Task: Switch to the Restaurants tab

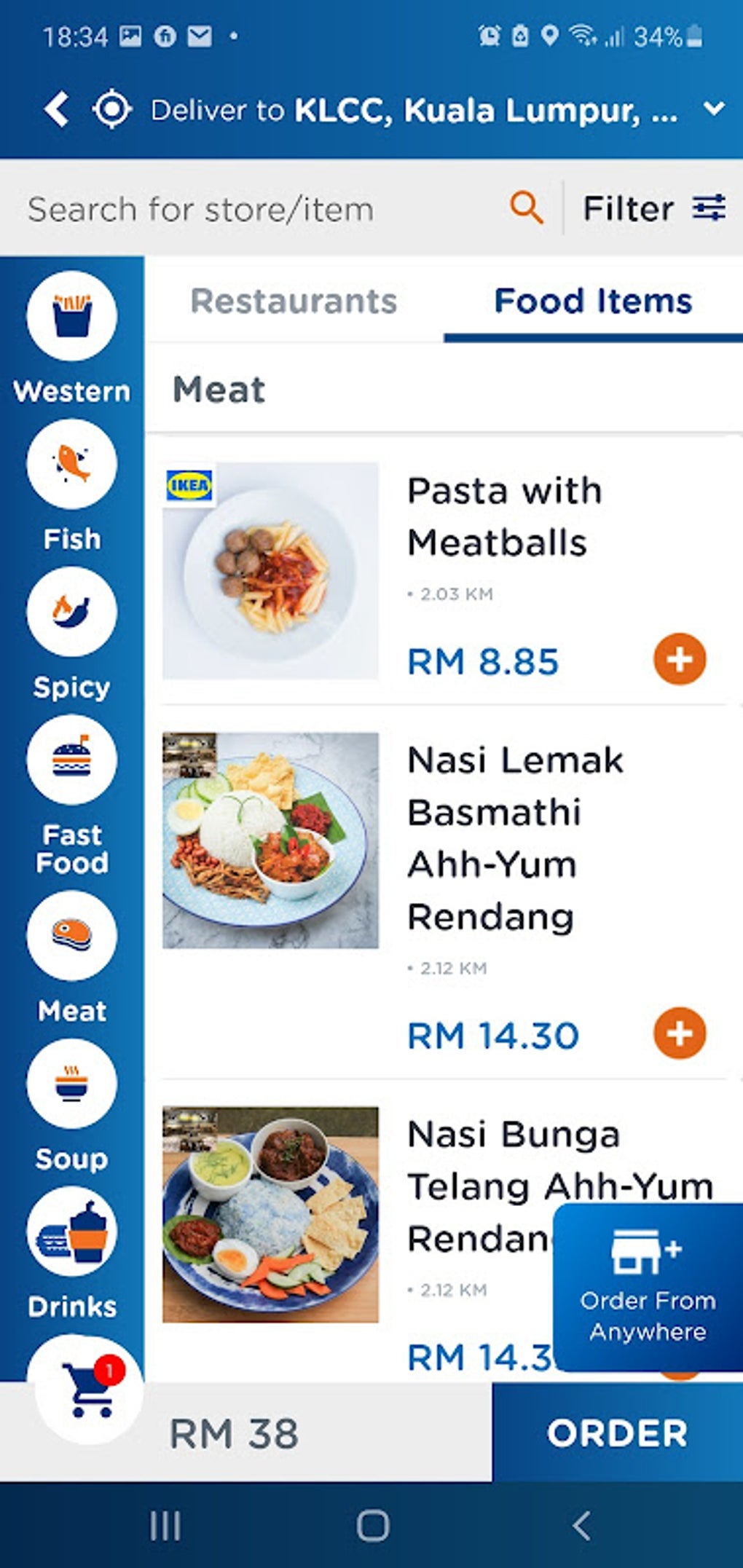Action: [294, 302]
